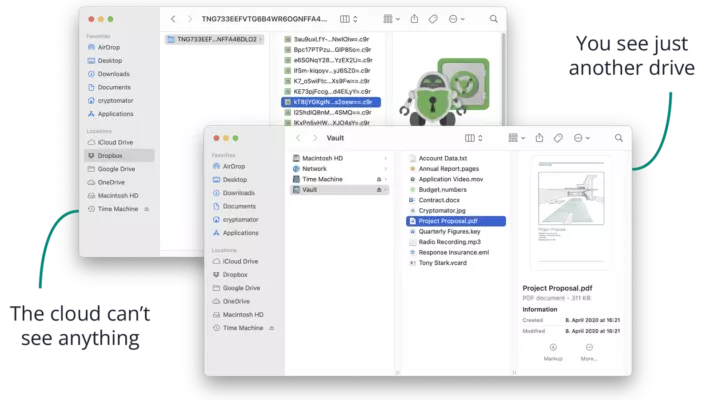Go back in the back Finder window

coord(173,19)
